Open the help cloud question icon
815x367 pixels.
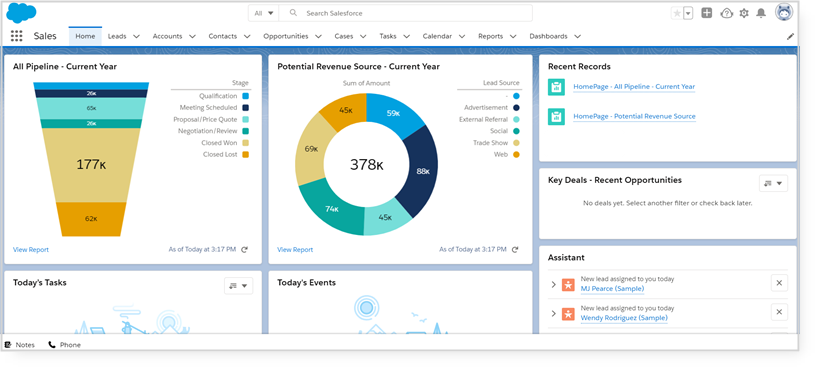726,13
